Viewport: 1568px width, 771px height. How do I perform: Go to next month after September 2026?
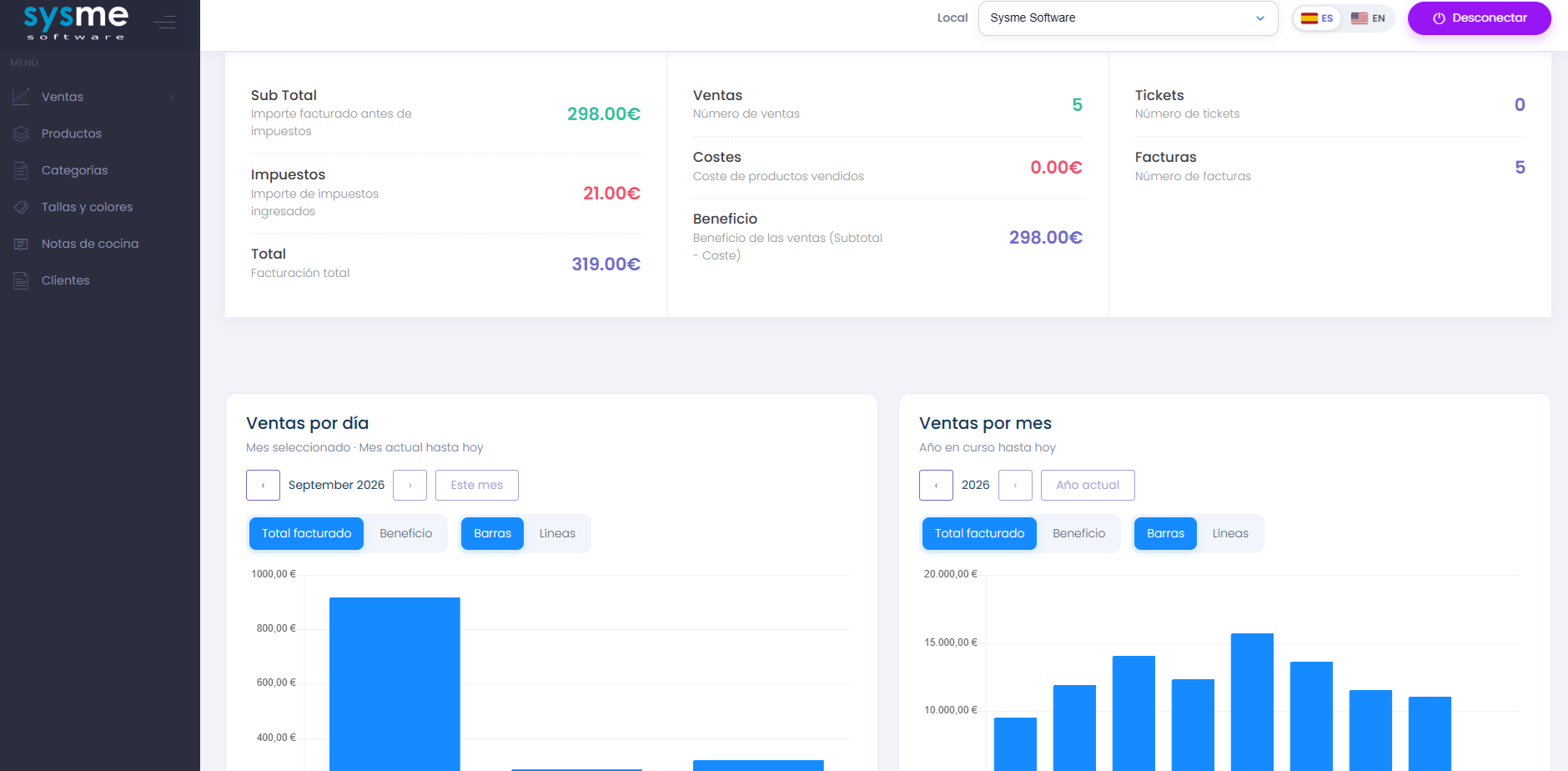[x=410, y=486]
